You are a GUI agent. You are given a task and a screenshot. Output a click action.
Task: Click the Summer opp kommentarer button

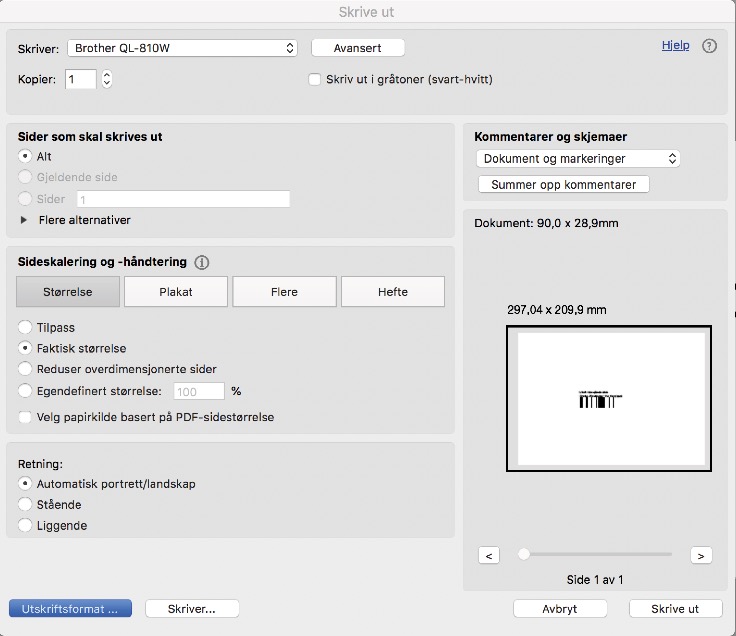click(x=564, y=185)
